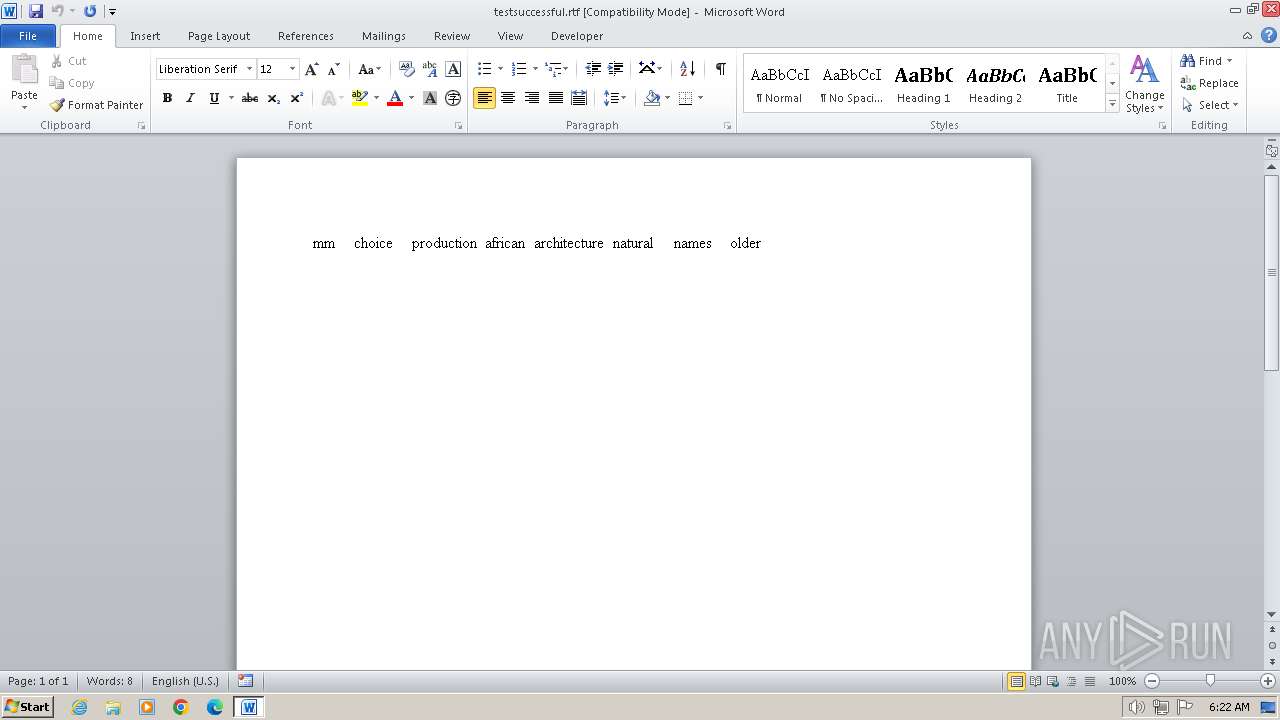Open Text Effects icon

328,98
